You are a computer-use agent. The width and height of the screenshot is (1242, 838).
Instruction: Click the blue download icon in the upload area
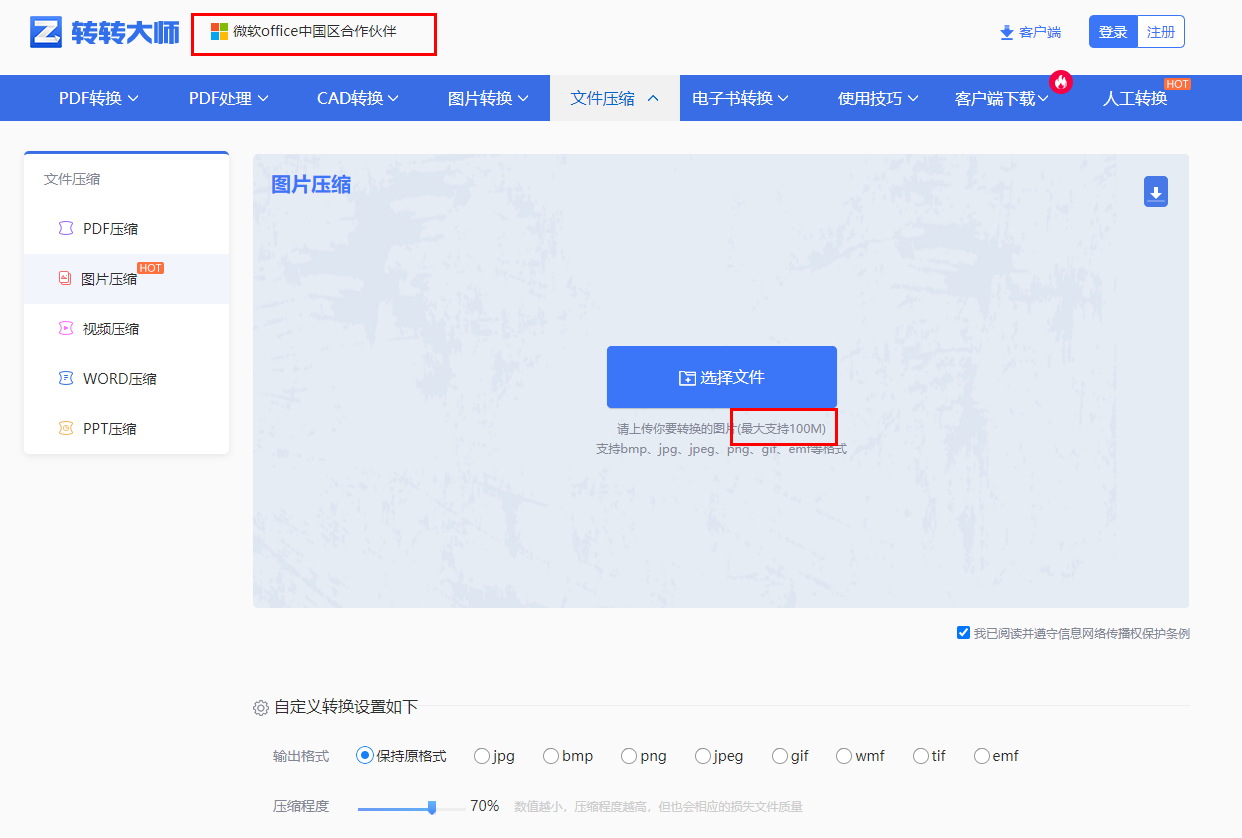coord(1156,192)
